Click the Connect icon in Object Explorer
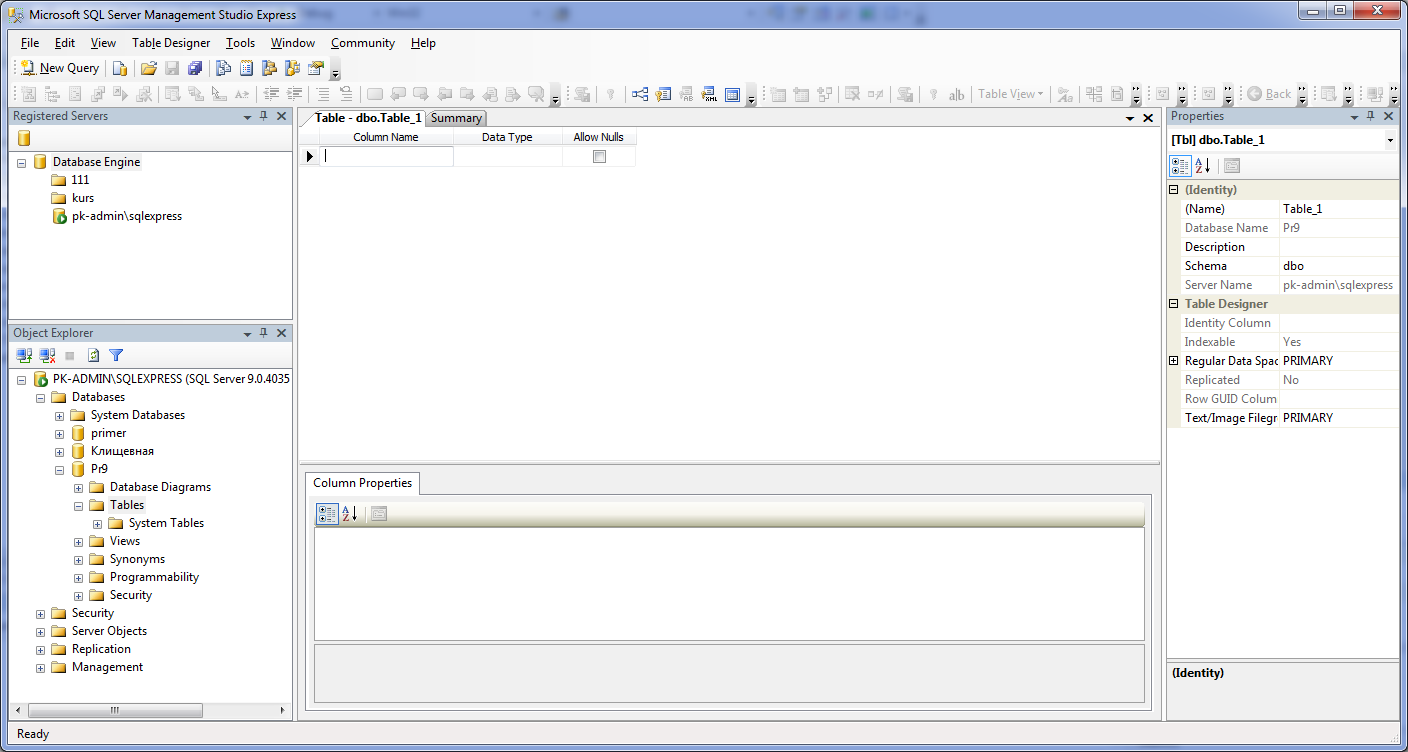The image size is (1408, 752). point(25,355)
